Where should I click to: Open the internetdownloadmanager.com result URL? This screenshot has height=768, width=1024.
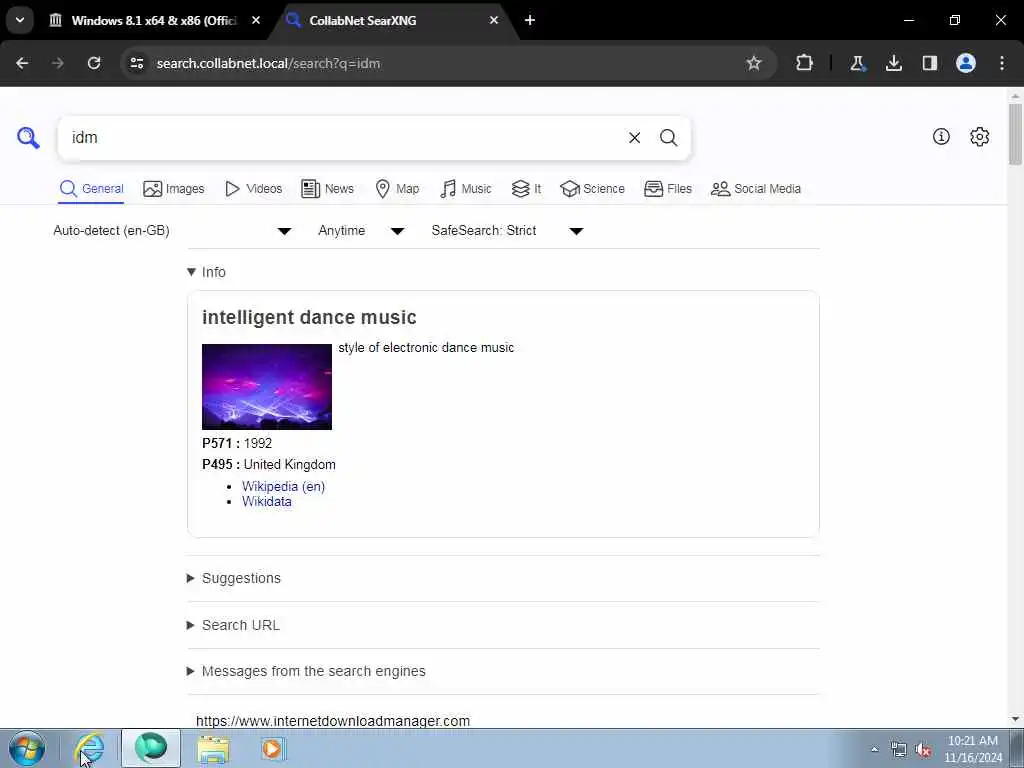(333, 721)
